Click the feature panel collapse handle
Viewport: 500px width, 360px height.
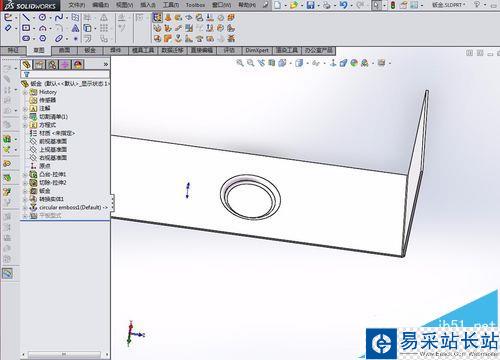(x=113, y=202)
